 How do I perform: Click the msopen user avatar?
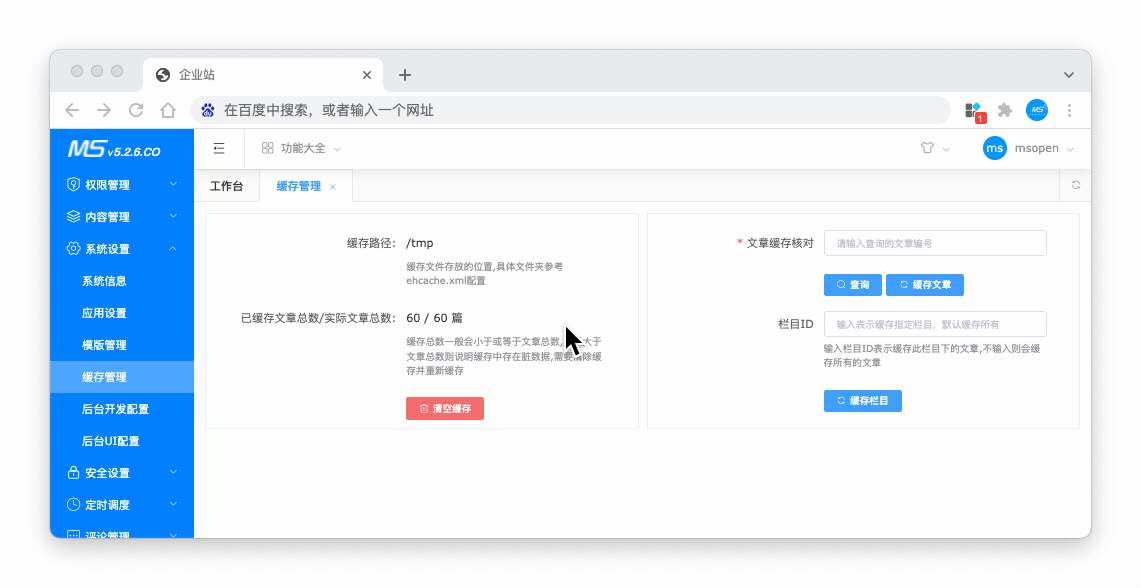(994, 148)
